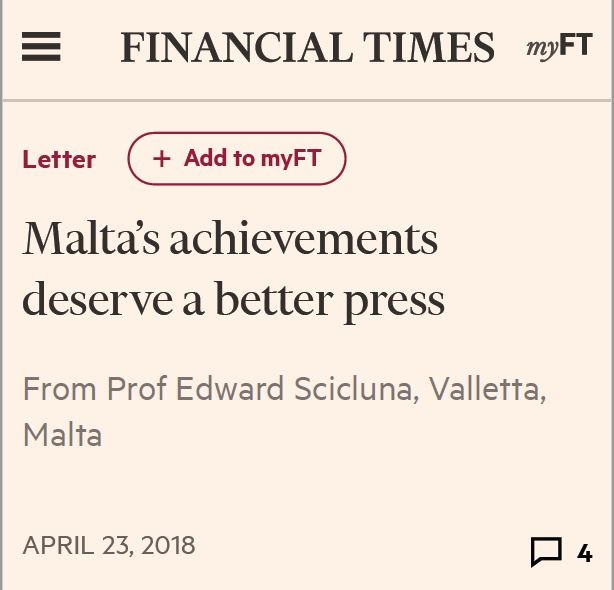Viewport: 614px width, 590px height.
Task: Click the Financial Times masthead logo
Action: coord(307,47)
